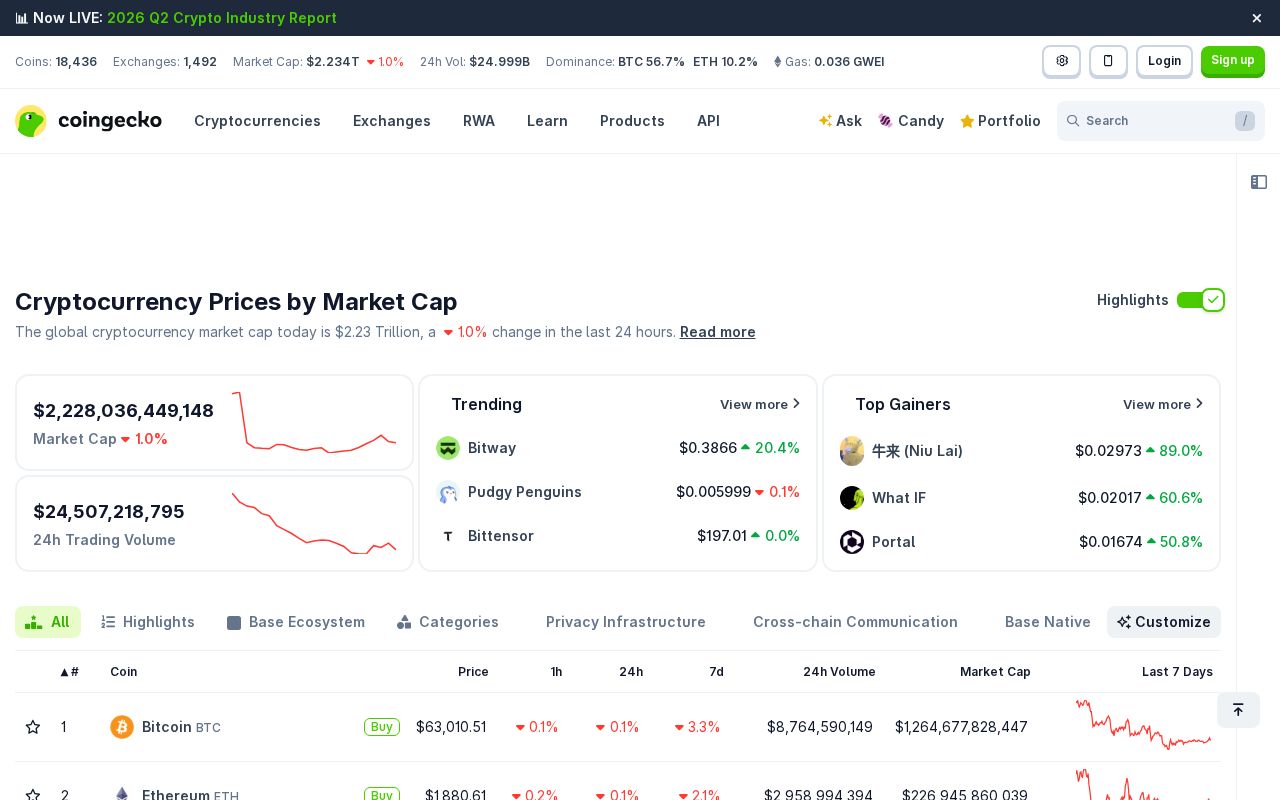Click the Coins 18,436 count
Viewport: 1280px width, 800px height.
click(56, 62)
